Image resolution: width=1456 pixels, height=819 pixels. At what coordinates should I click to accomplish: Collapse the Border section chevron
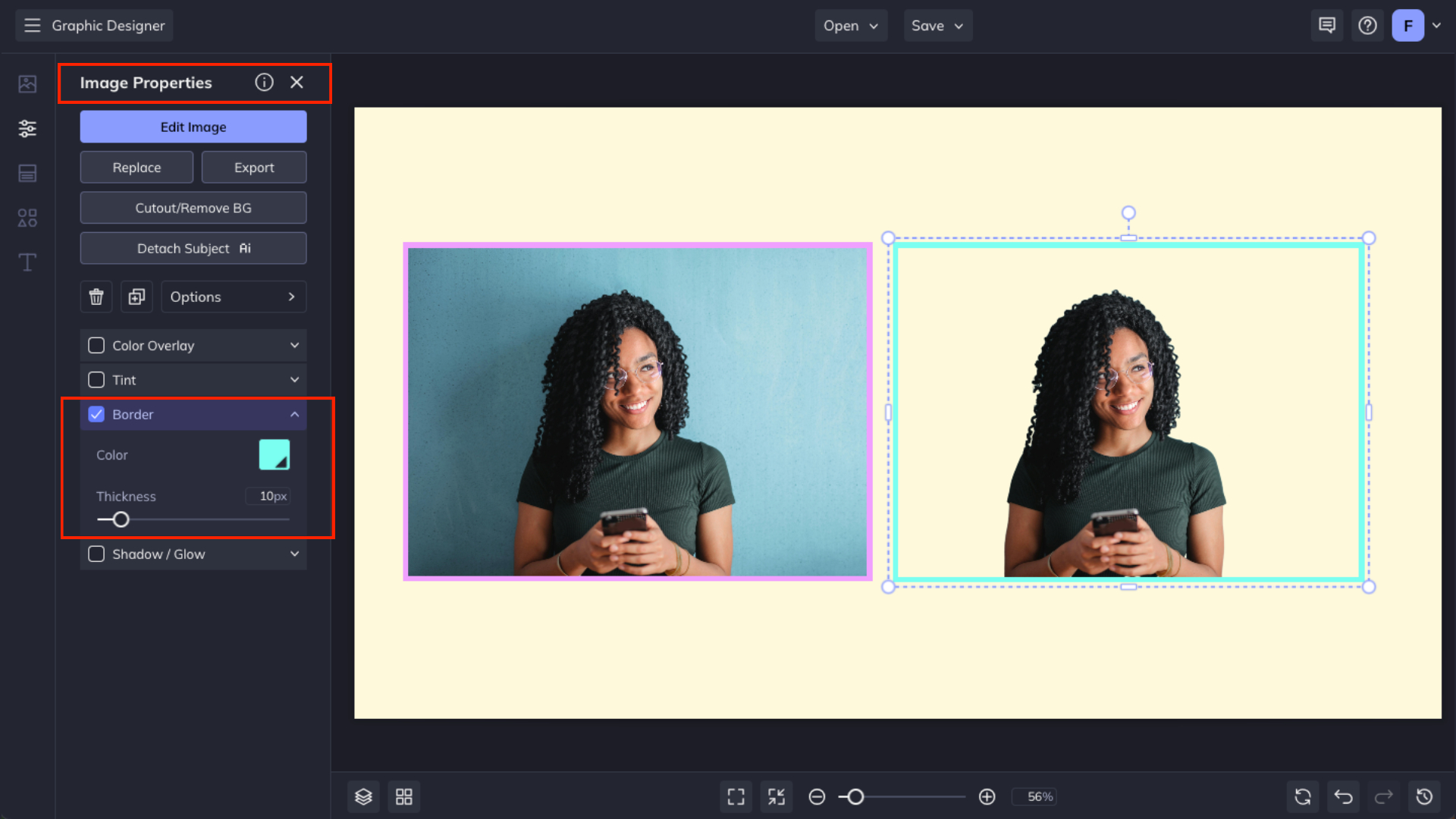click(x=294, y=414)
